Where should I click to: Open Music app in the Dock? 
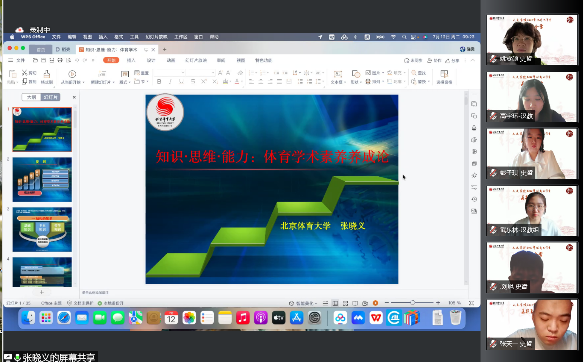(x=243, y=318)
